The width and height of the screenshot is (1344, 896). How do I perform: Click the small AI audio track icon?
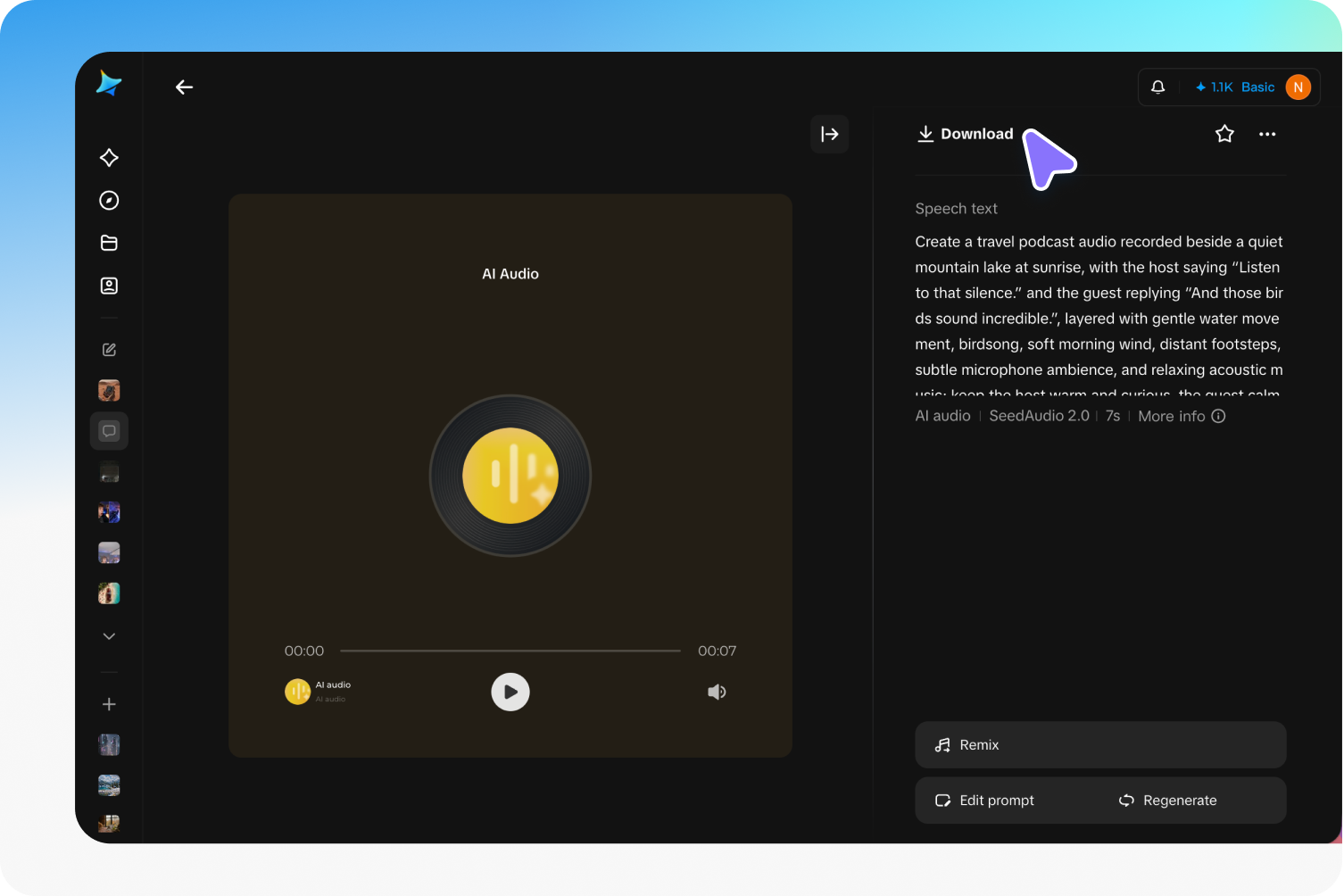[297, 692]
